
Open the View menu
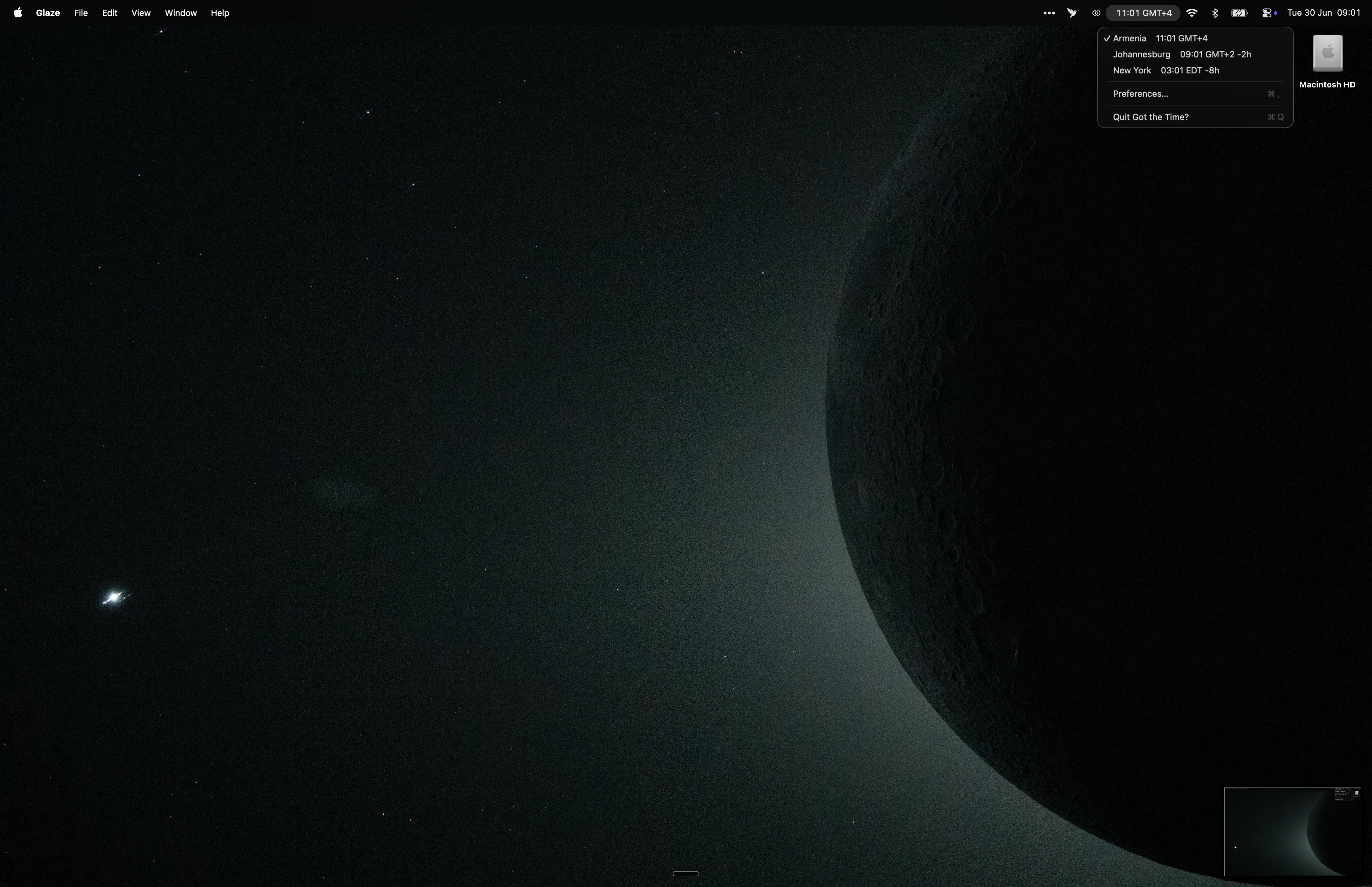(x=141, y=13)
